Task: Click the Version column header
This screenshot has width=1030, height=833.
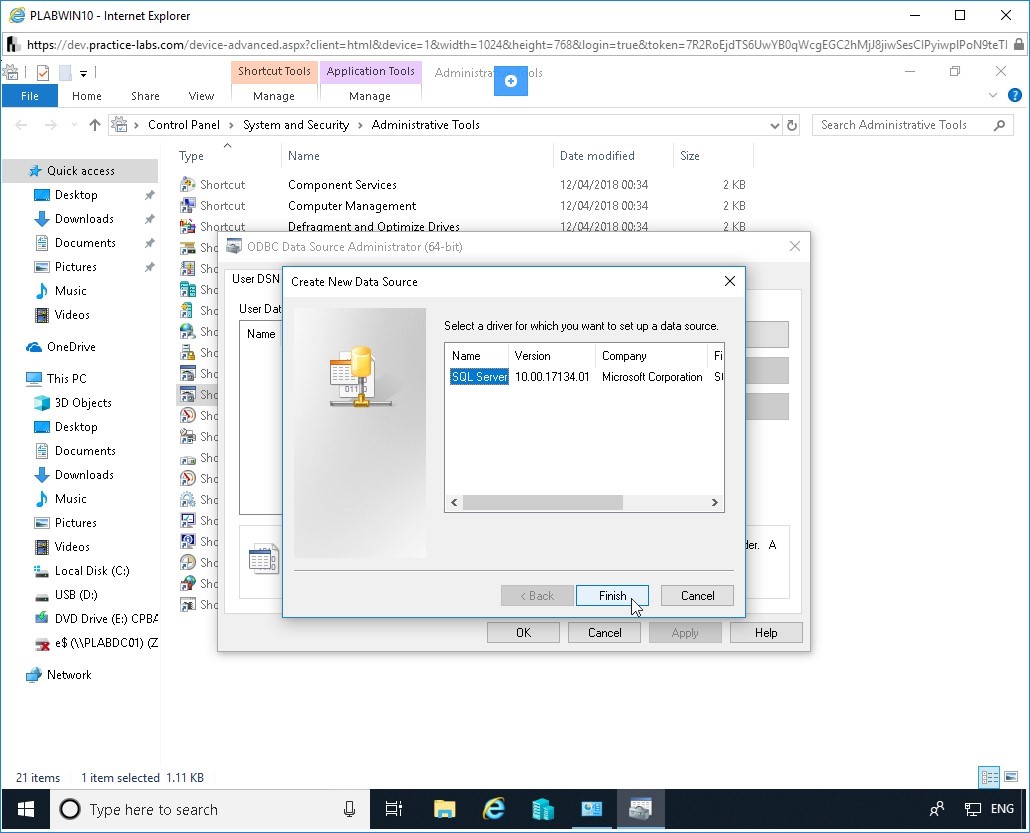Action: pyautogui.click(x=551, y=356)
